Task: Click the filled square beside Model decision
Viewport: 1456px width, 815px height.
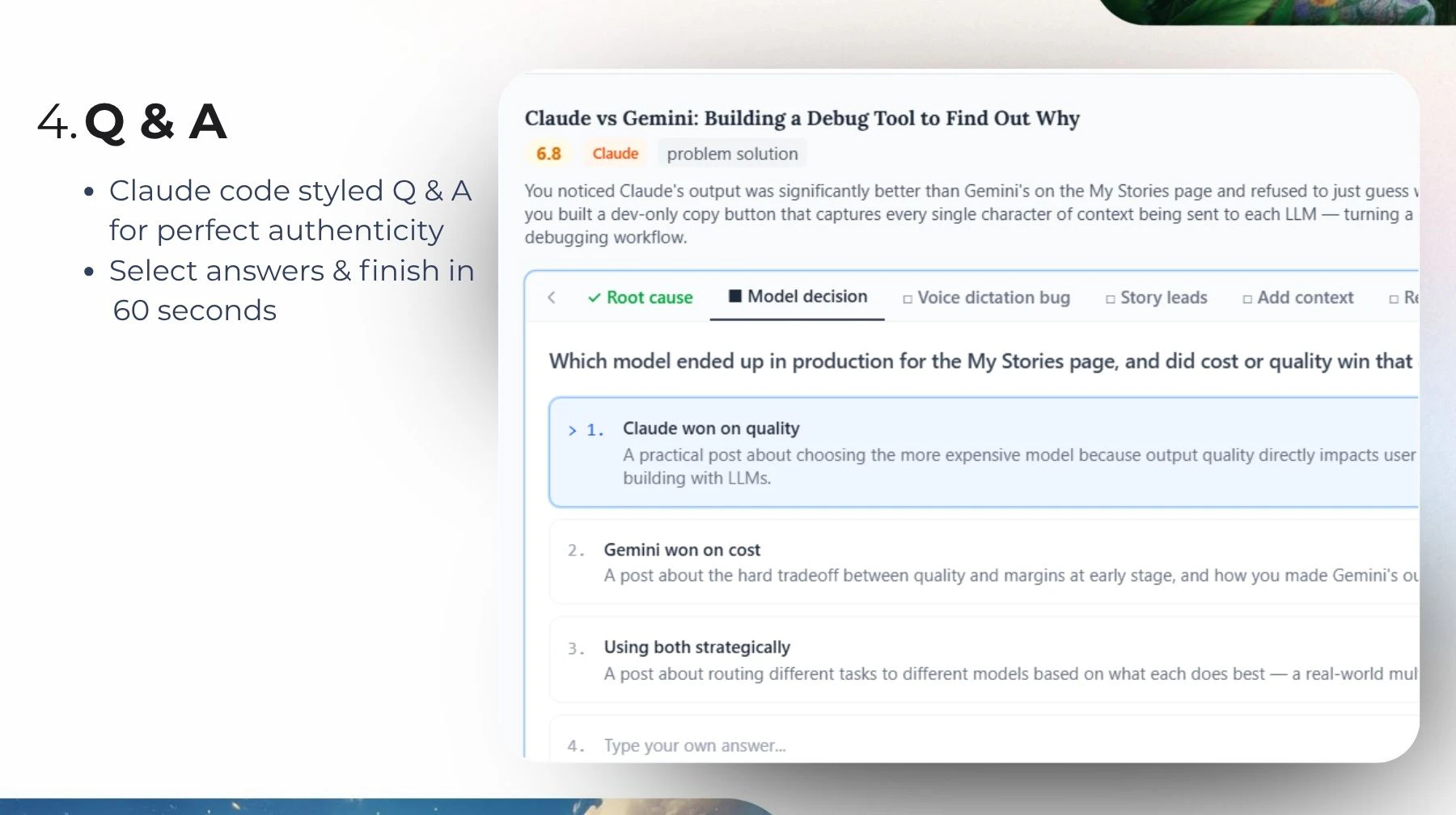Action: tap(735, 296)
